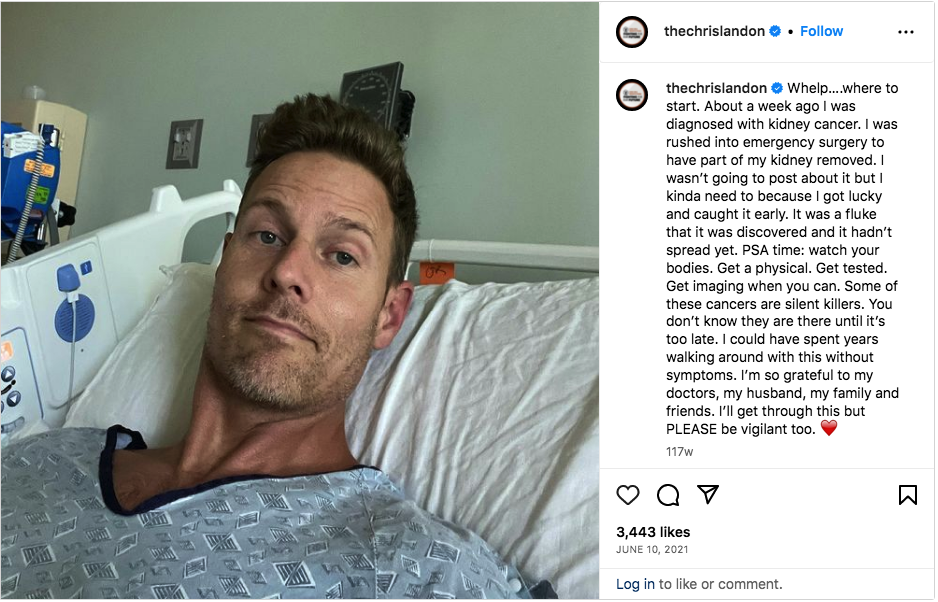Like the post with the heart icon

[x=628, y=495]
